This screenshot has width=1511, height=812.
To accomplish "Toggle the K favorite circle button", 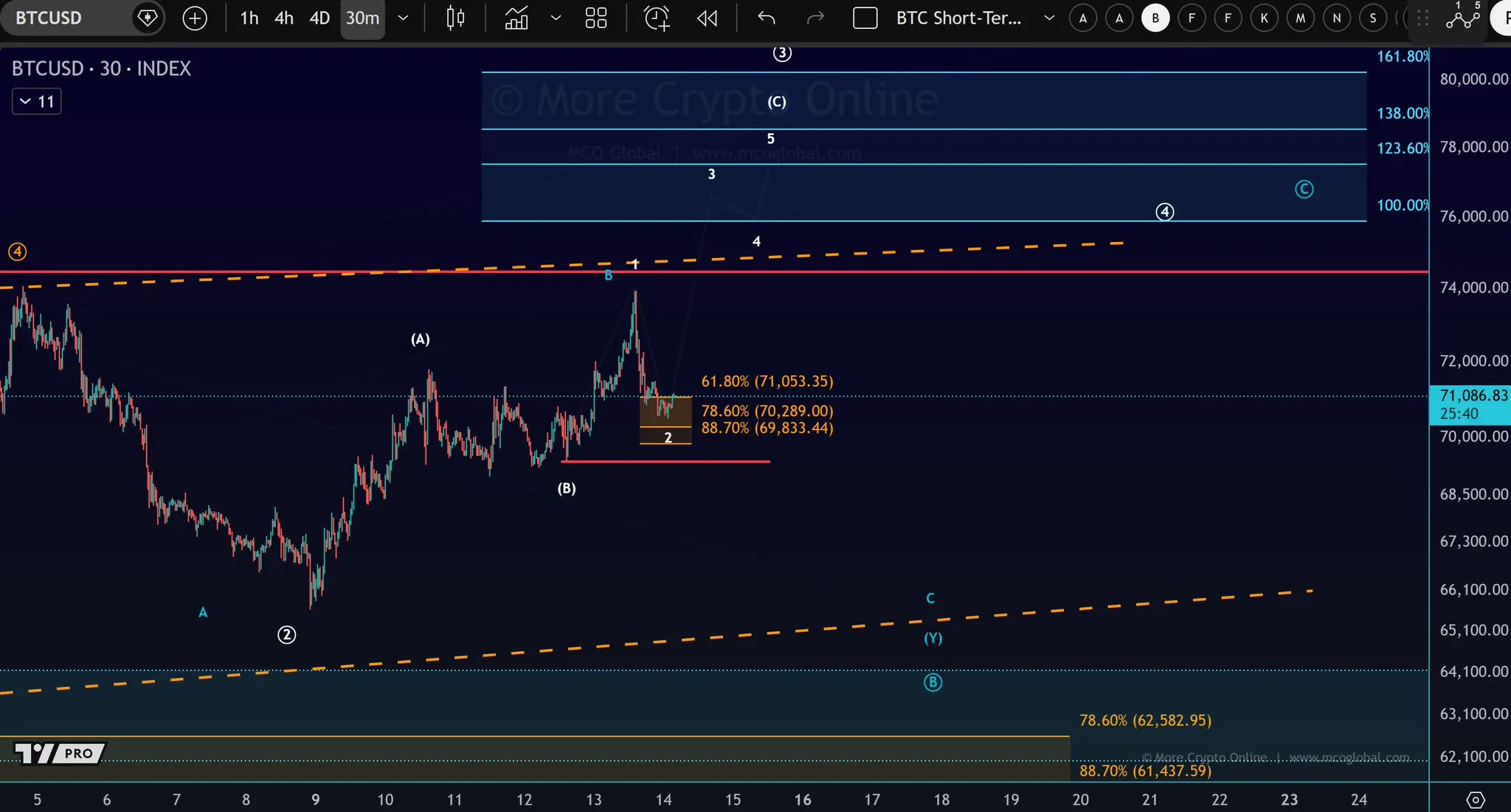I will tap(1264, 18).
